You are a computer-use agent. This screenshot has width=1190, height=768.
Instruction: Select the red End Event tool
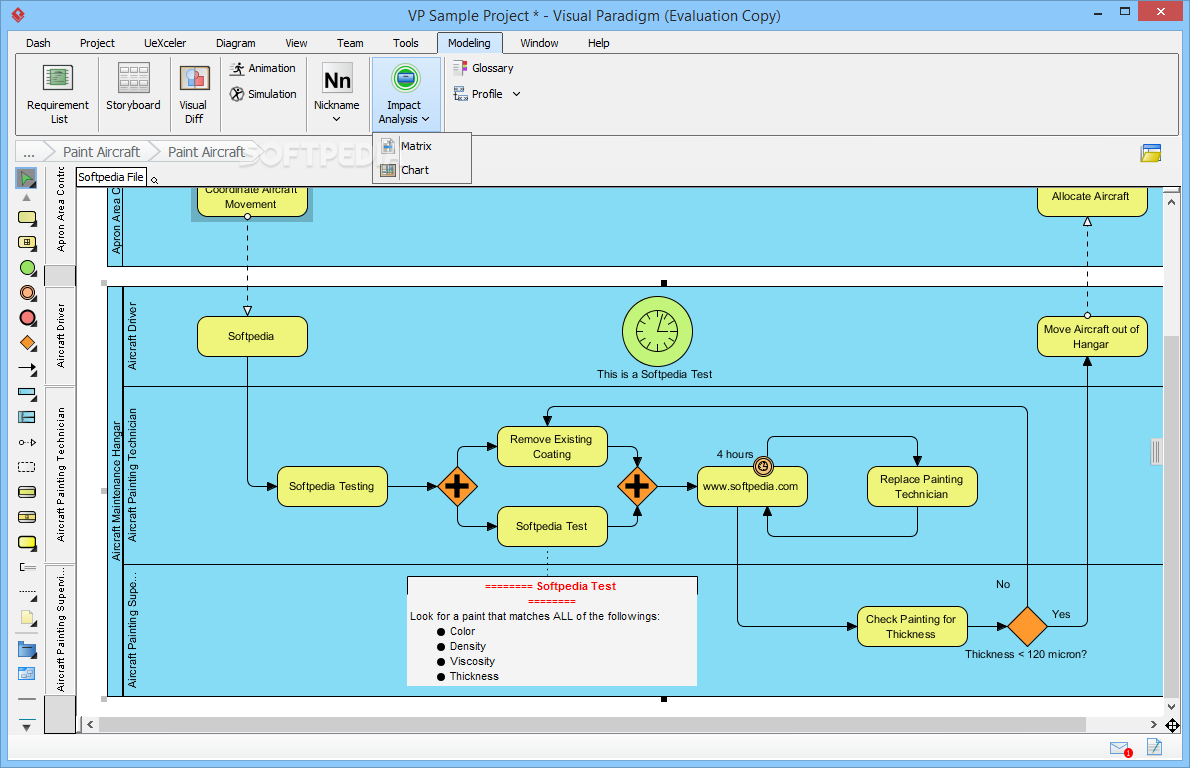27,318
